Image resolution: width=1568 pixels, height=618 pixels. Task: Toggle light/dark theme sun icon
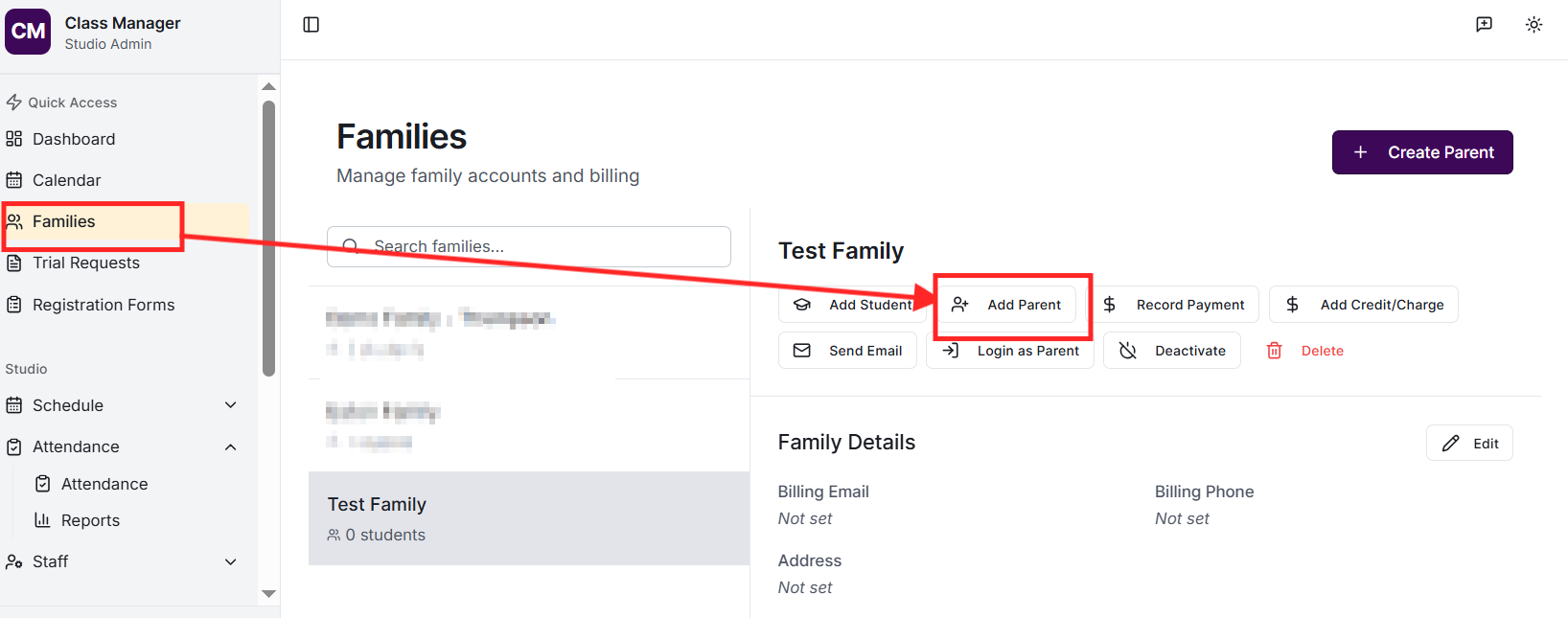click(1533, 25)
